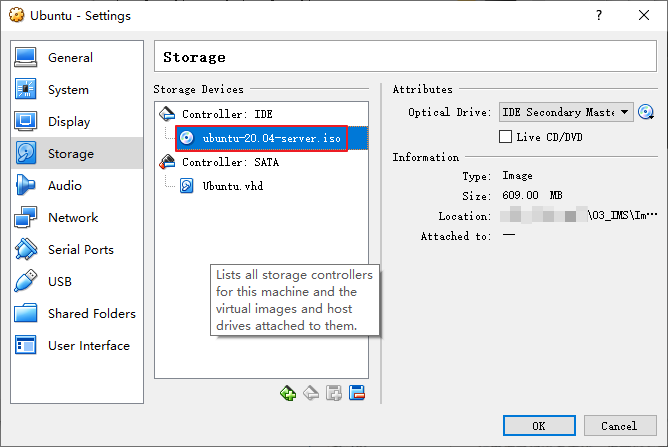Click the remove attachment icon

coord(357,393)
